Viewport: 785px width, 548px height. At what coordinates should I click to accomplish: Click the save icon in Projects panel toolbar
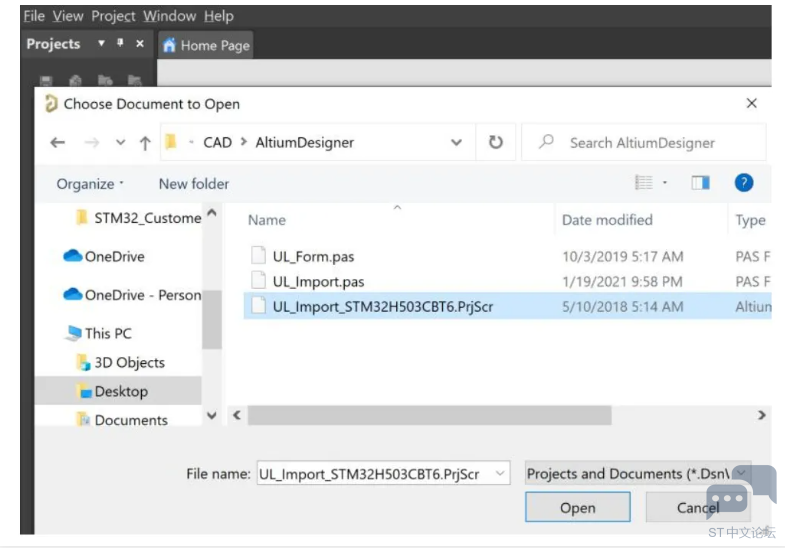pyautogui.click(x=46, y=80)
